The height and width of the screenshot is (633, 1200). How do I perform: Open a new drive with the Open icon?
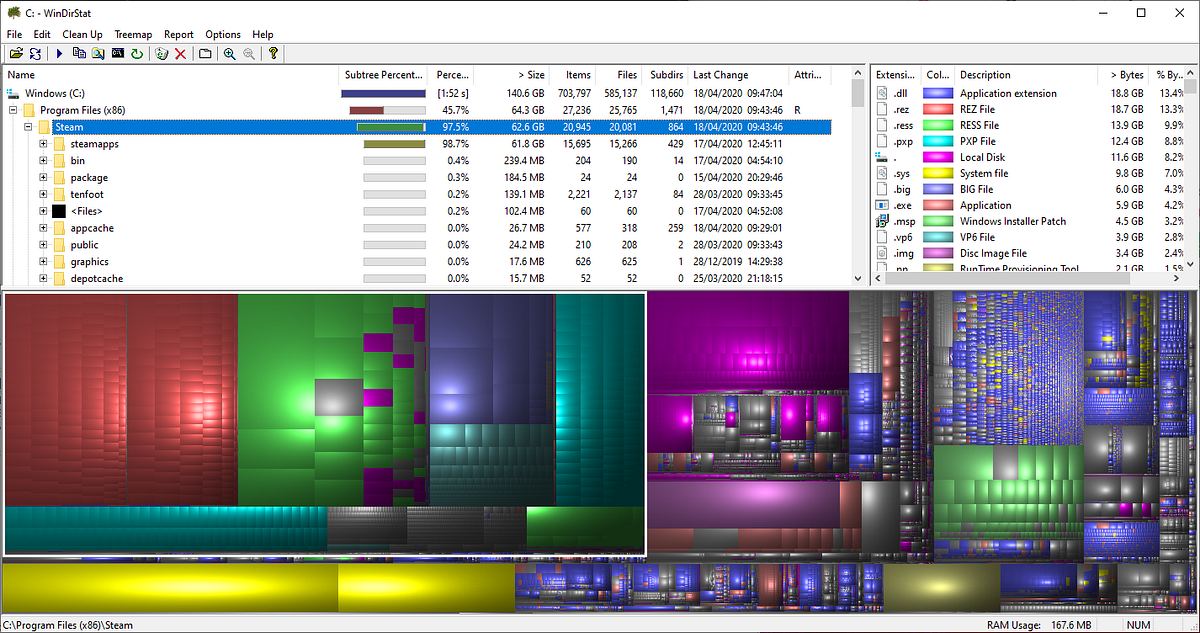click(17, 53)
